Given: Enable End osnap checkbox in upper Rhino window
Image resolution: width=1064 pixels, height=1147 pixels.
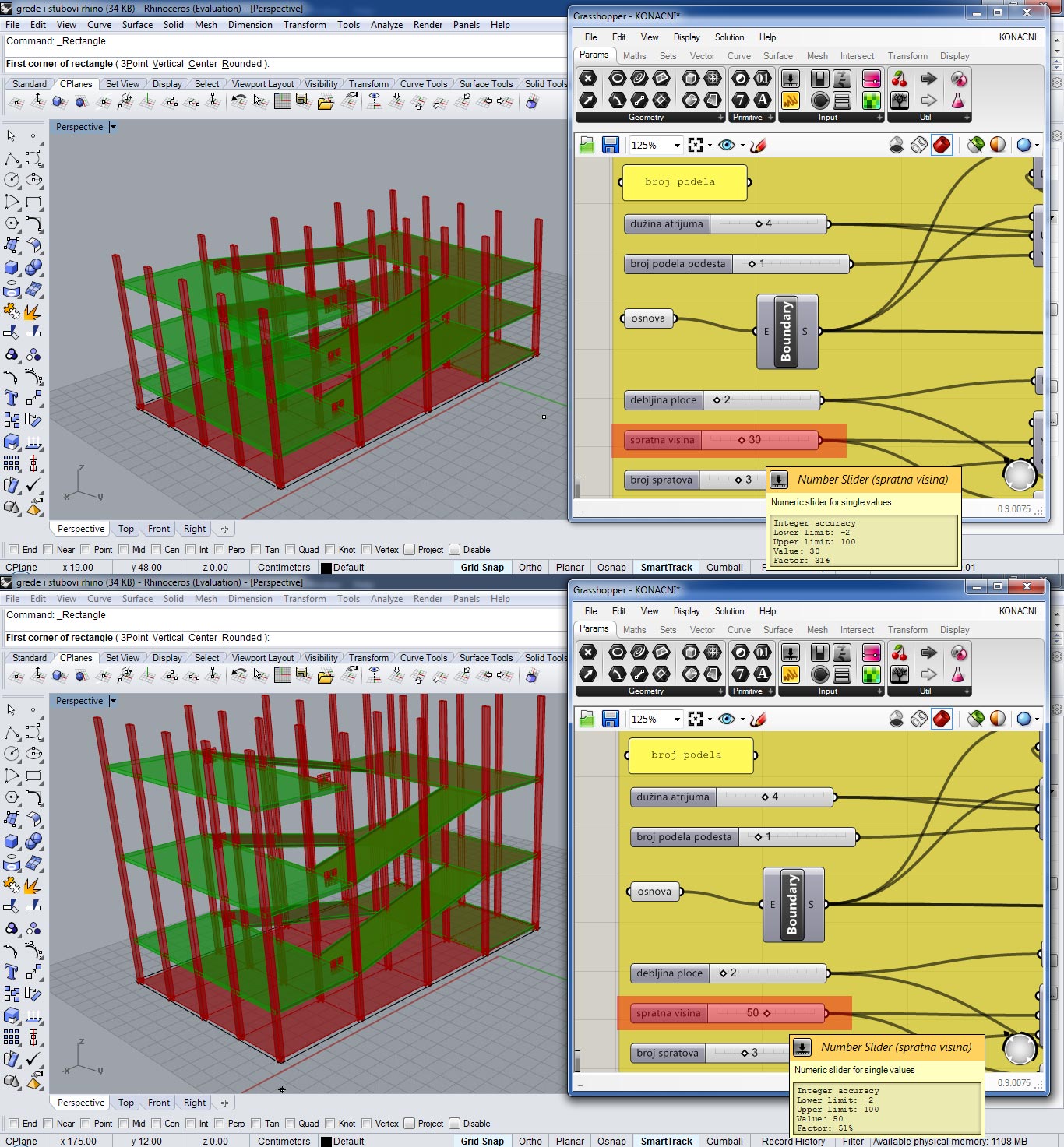Looking at the screenshot, I should tap(13, 549).
